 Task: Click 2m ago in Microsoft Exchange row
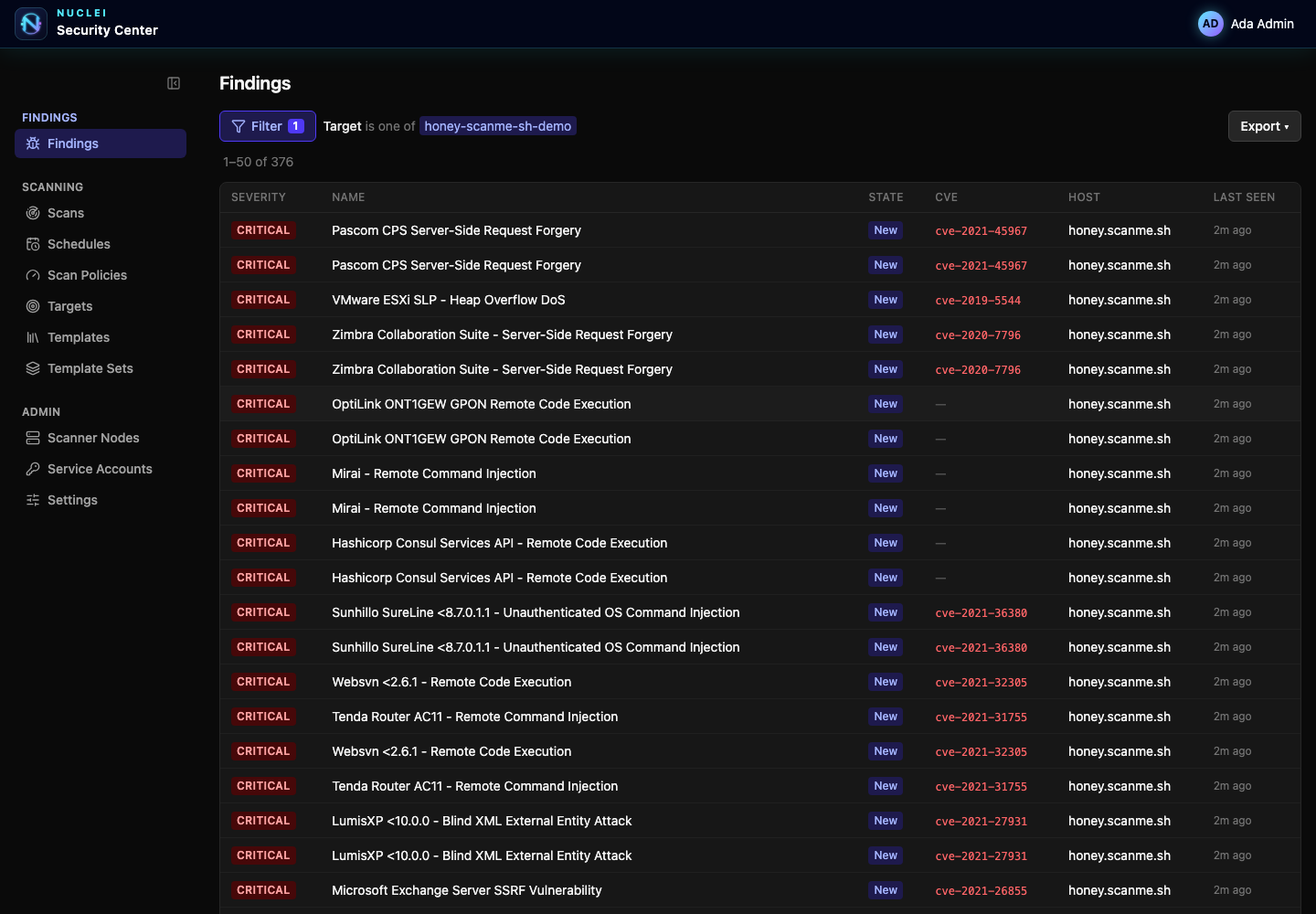tap(1232, 890)
